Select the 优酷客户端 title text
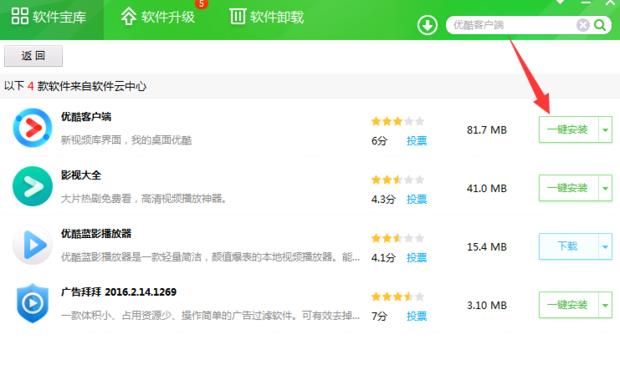Screen dimensions: 620x370 (86, 117)
